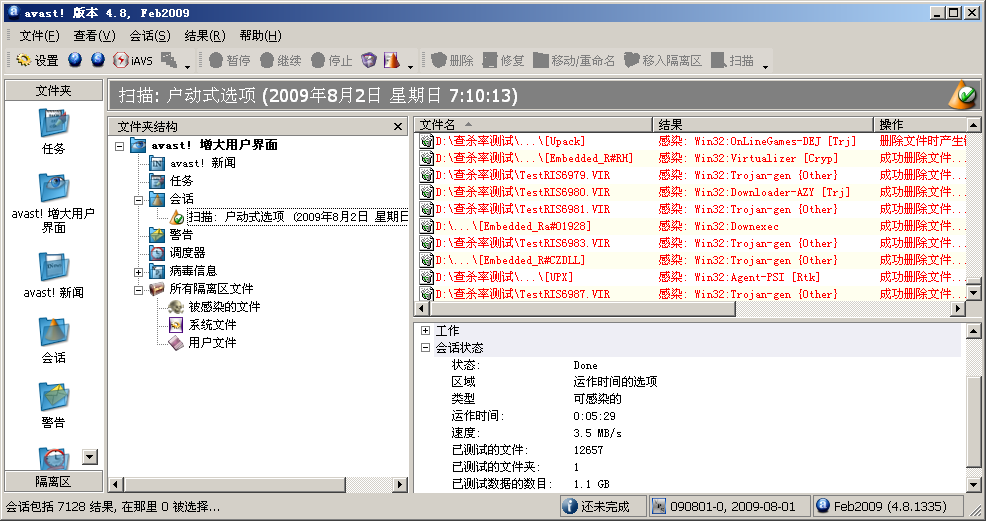Select 任务 in folder tree
This screenshot has height=521, width=986.
pyautogui.click(x=181, y=181)
